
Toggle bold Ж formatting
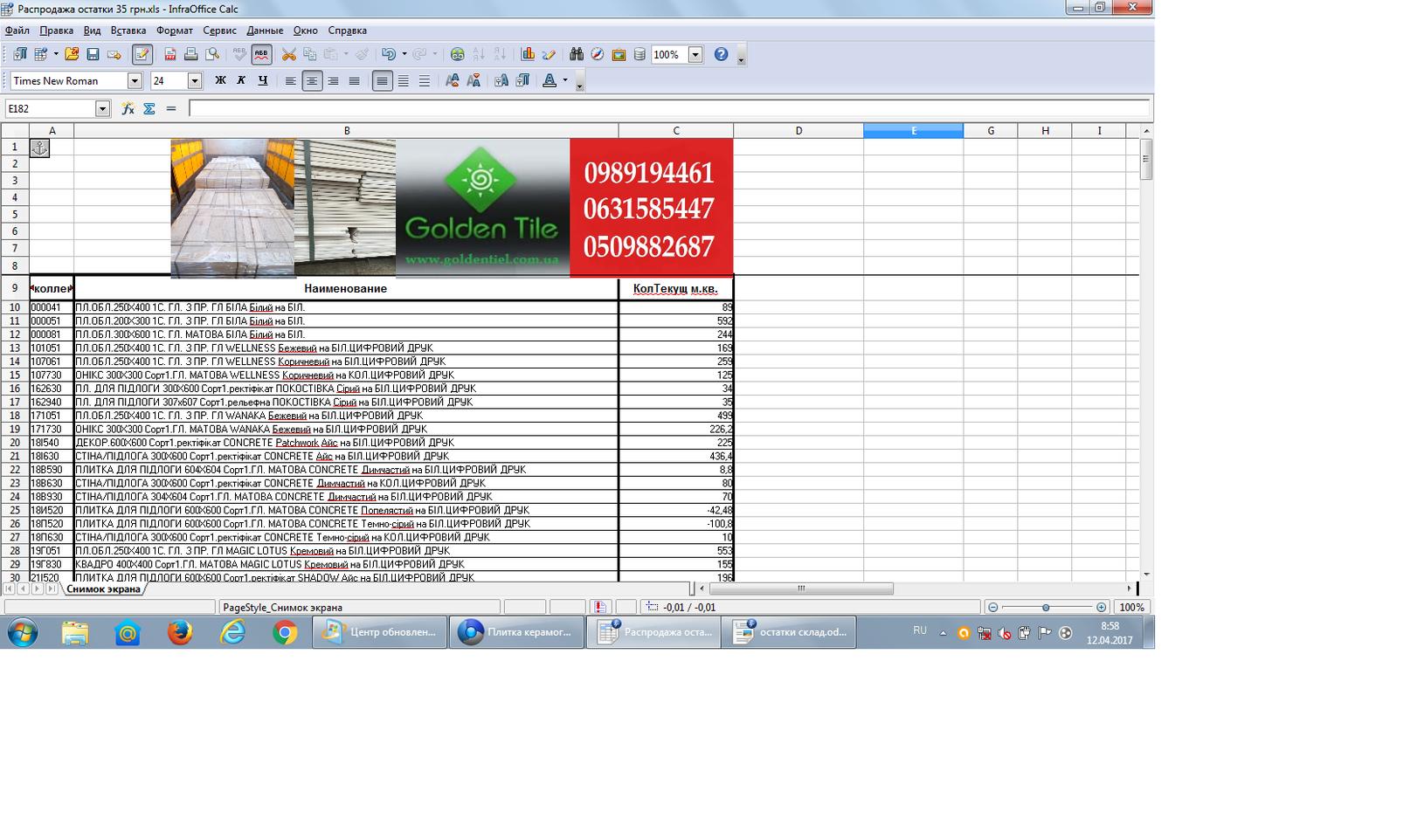pos(220,80)
